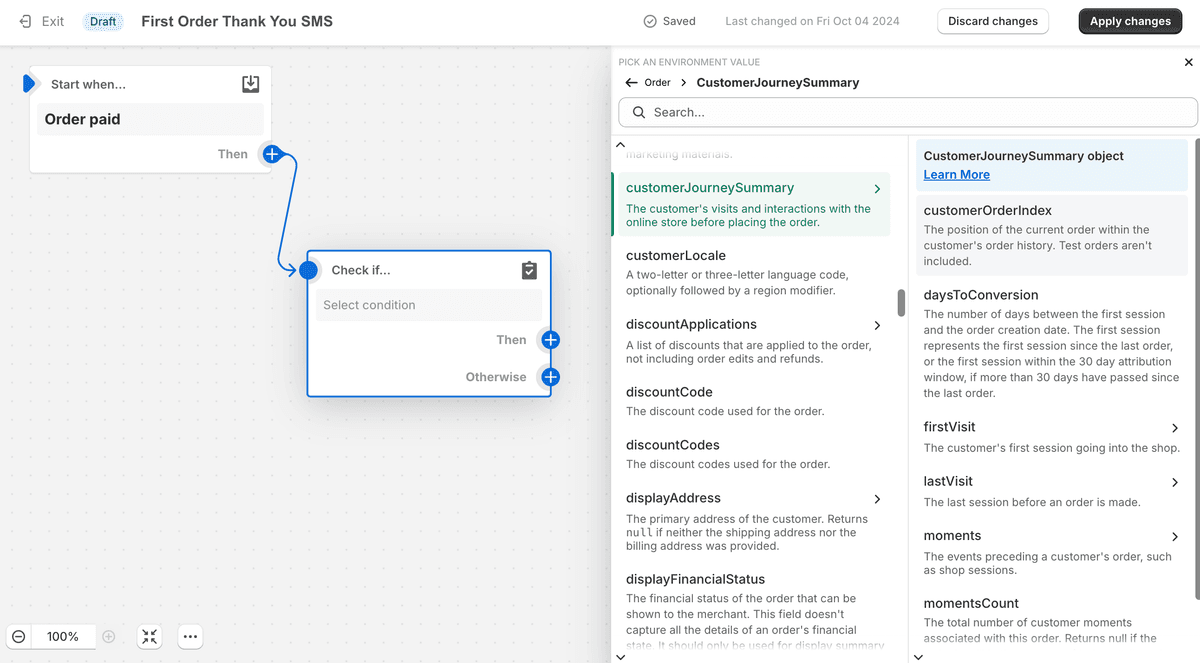Open the more options ellipsis menu
The width and height of the screenshot is (1200, 663).
pyautogui.click(x=190, y=636)
